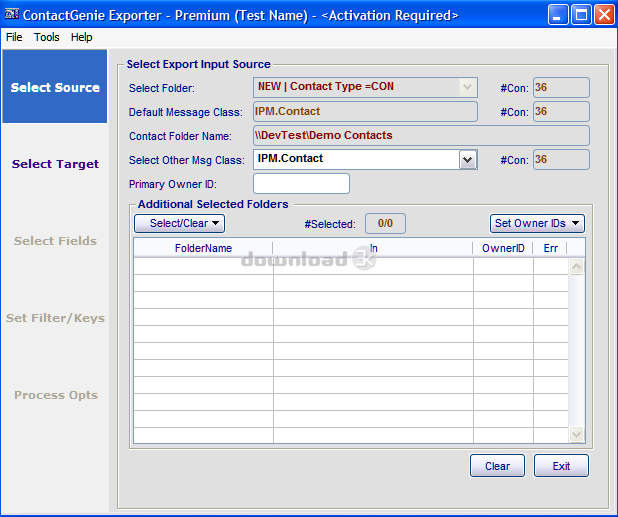The height and width of the screenshot is (517, 618).
Task: Click the ContactGenie app icon in title bar
Action: pyautogui.click(x=12, y=15)
